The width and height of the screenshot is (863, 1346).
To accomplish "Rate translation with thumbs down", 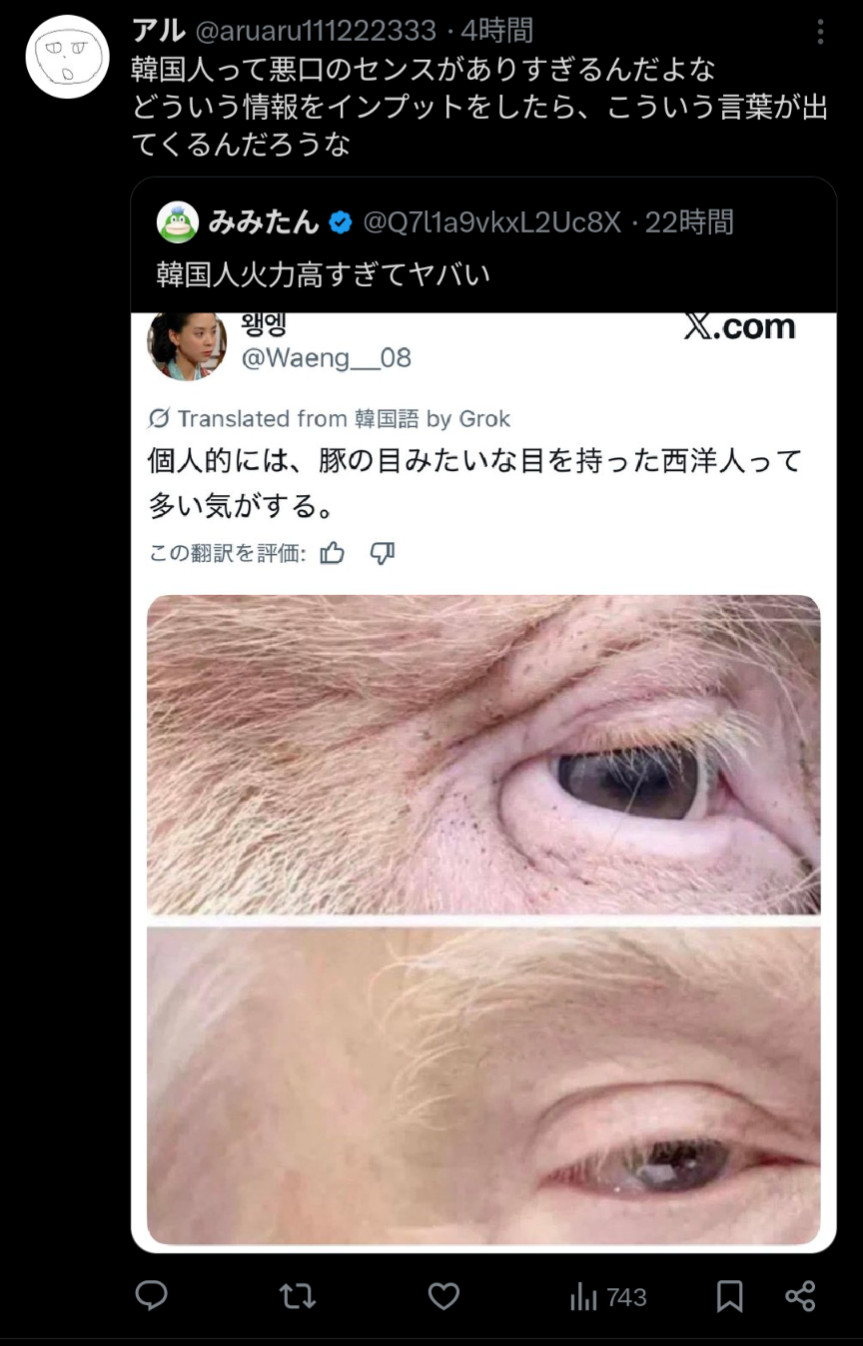I will pos(382,553).
